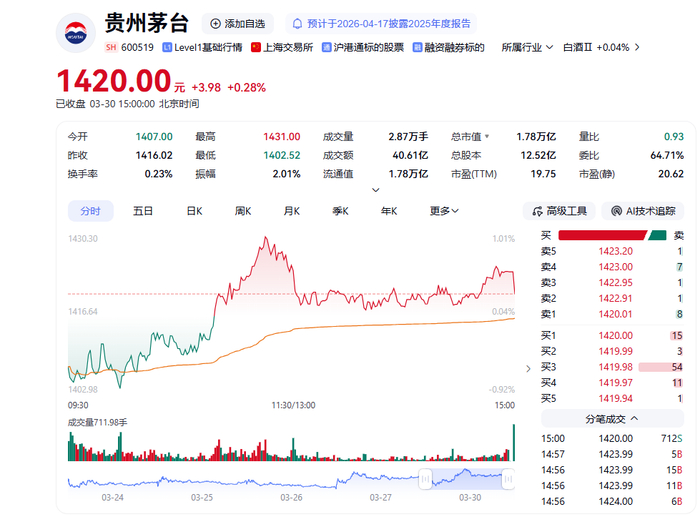
Task: Click the 高级工具 tool icon
Action: coord(537,211)
